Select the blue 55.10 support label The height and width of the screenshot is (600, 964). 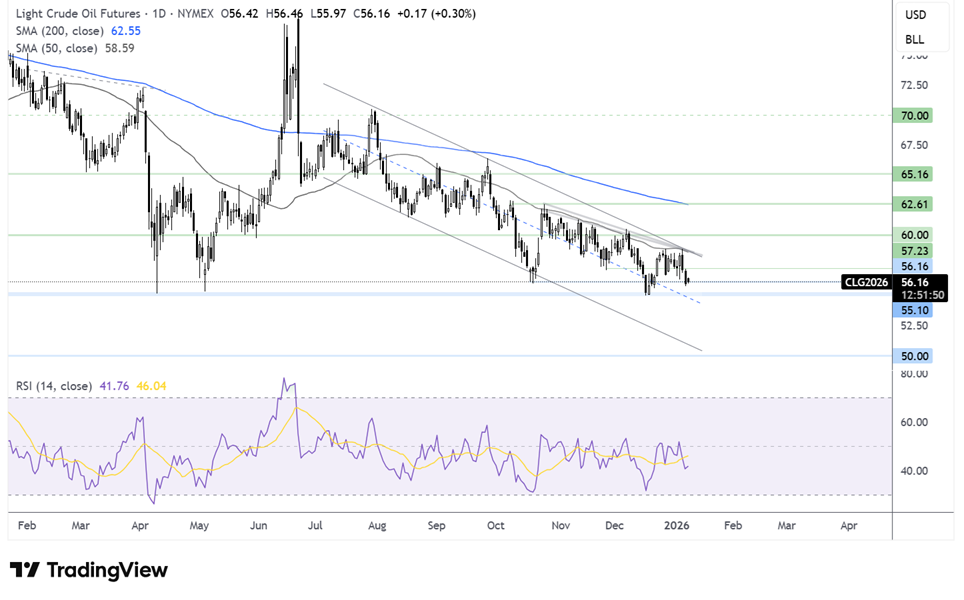point(916,311)
